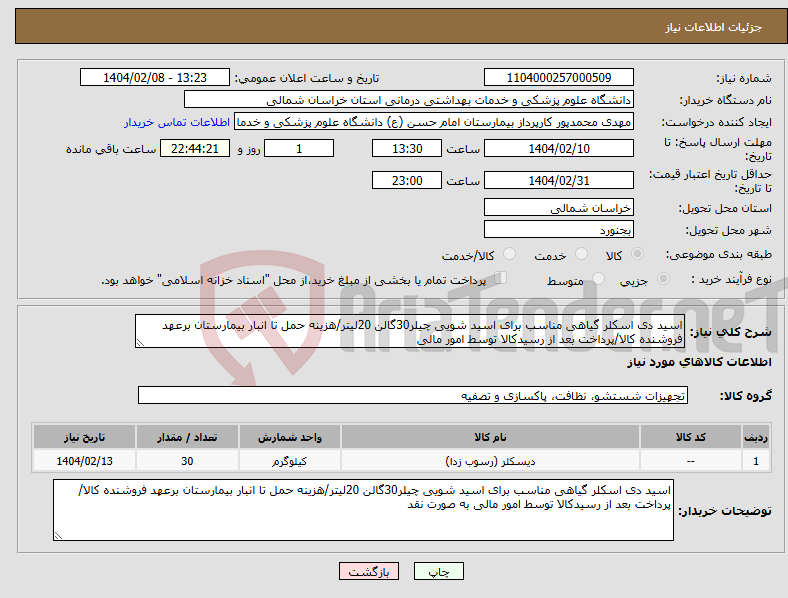The width and height of the screenshot is (788, 598).
Task: Click the buyer organization name field
Action: (x=409, y=99)
